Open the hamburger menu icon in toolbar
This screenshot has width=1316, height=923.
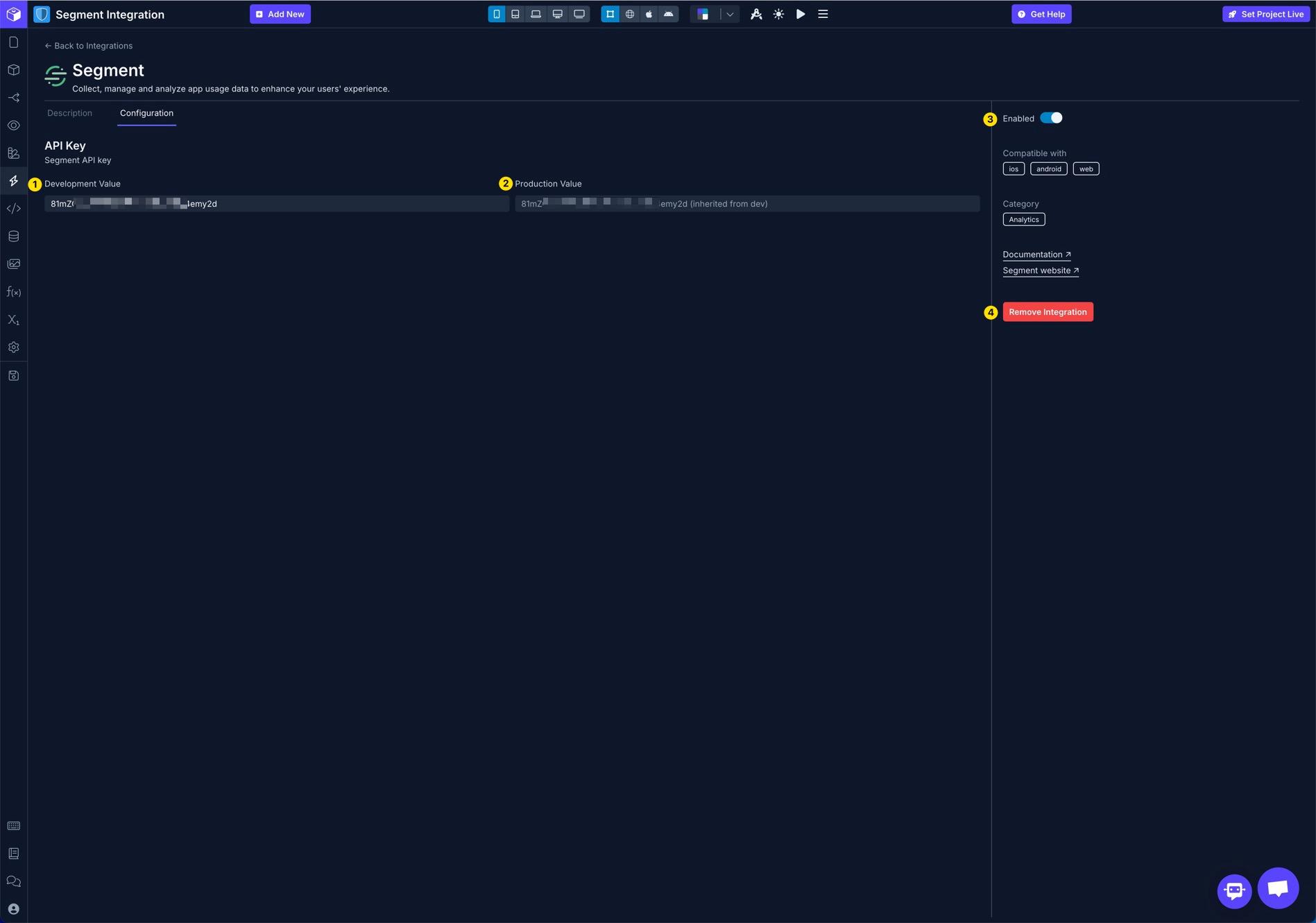(x=823, y=14)
